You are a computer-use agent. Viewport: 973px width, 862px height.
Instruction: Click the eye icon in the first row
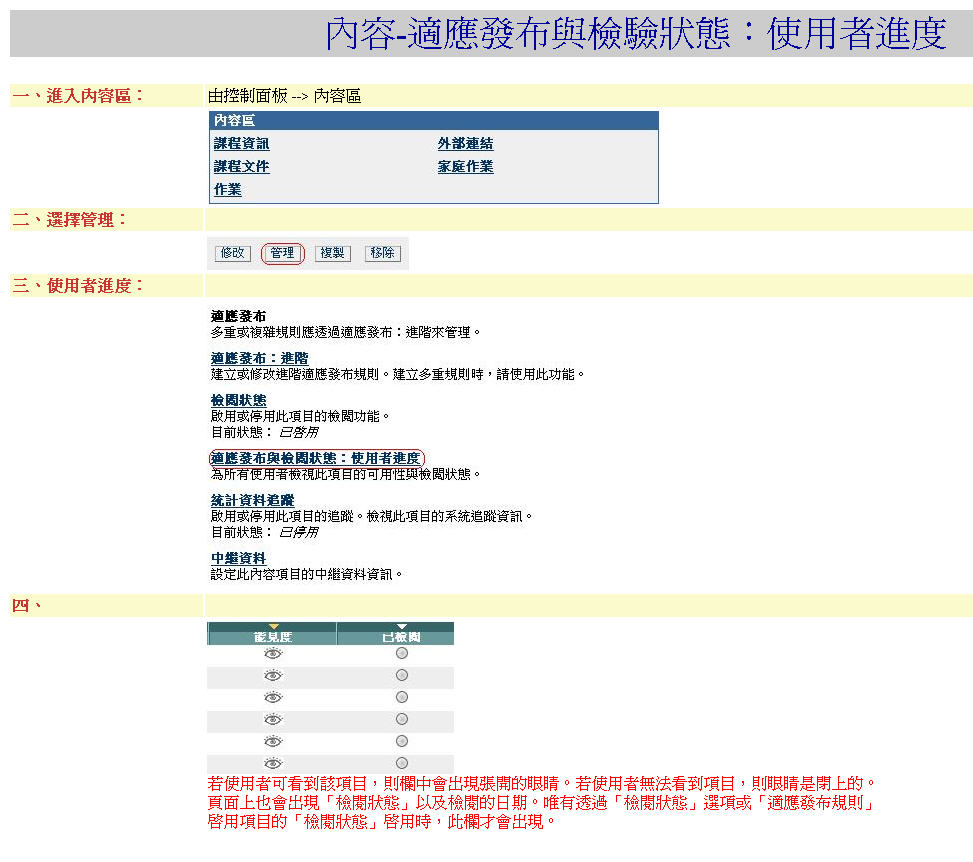pos(272,653)
